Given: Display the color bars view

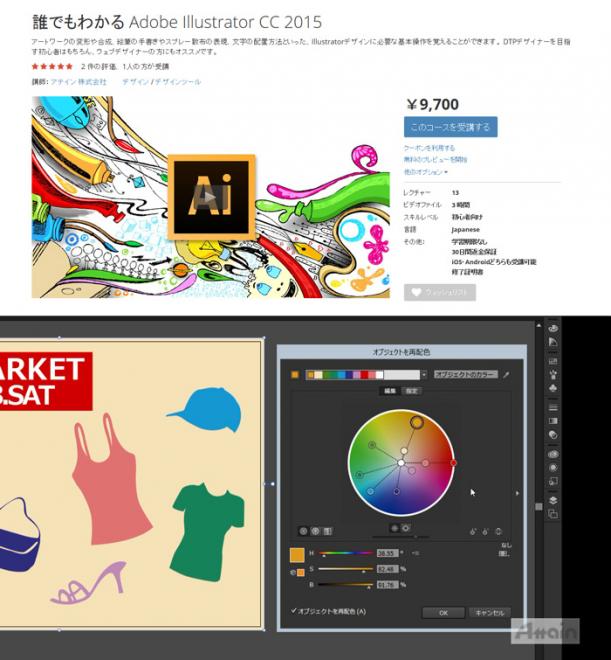Looking at the screenshot, I should click(327, 531).
